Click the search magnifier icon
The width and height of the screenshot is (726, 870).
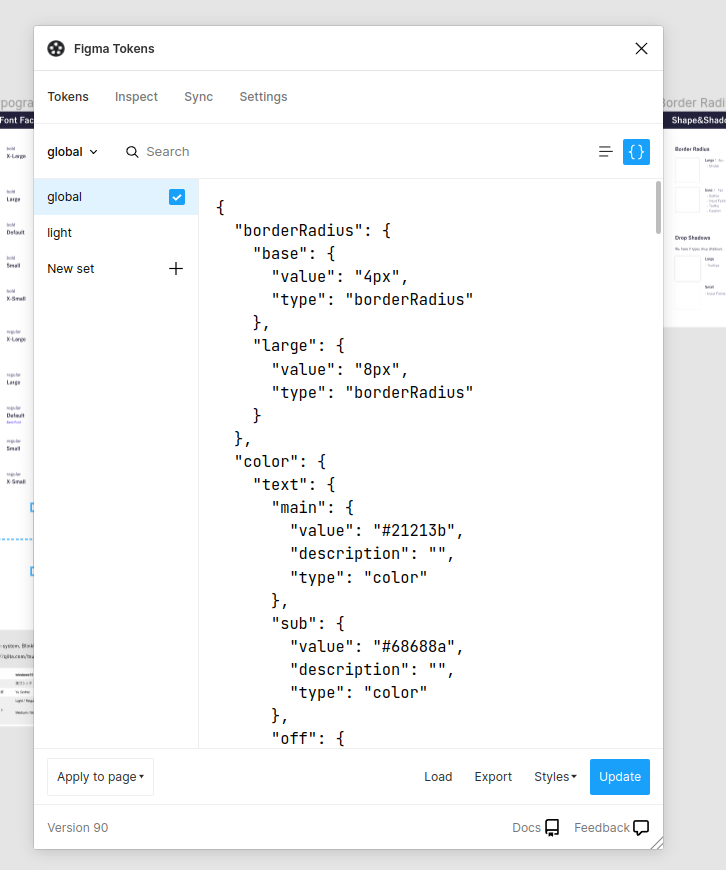tap(132, 152)
